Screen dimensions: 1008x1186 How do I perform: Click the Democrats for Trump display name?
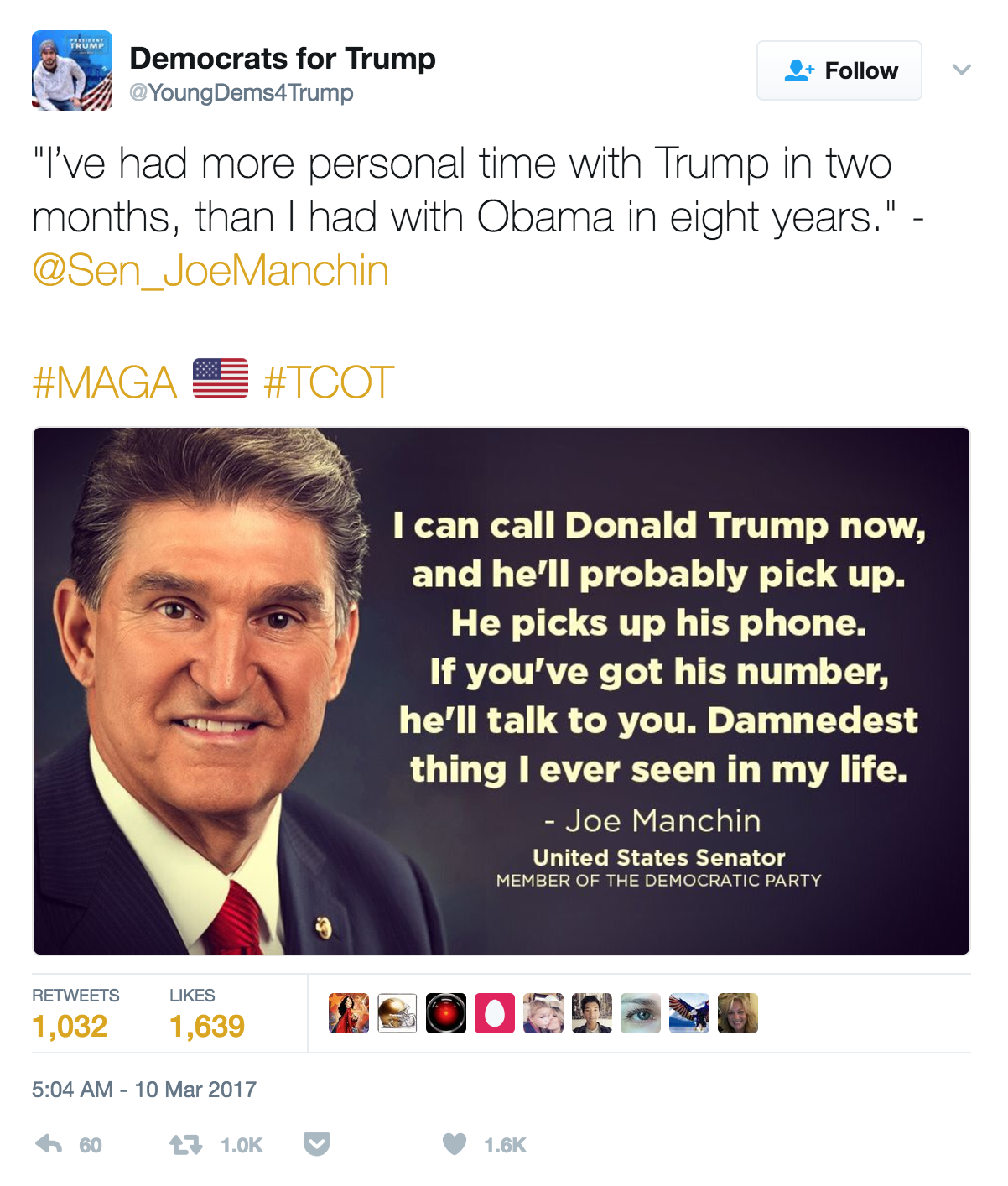[x=283, y=59]
